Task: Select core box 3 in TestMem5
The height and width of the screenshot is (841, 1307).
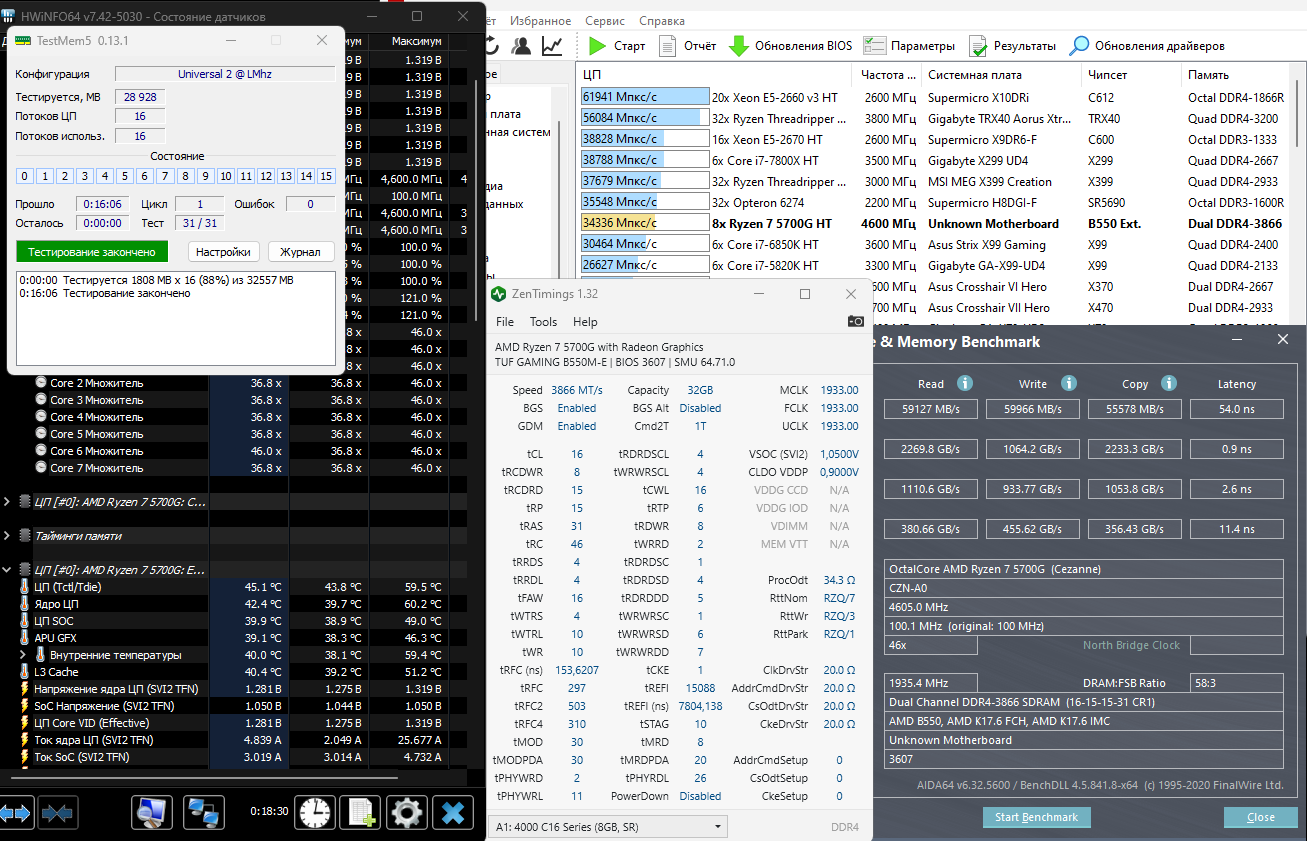Action: pos(85,176)
